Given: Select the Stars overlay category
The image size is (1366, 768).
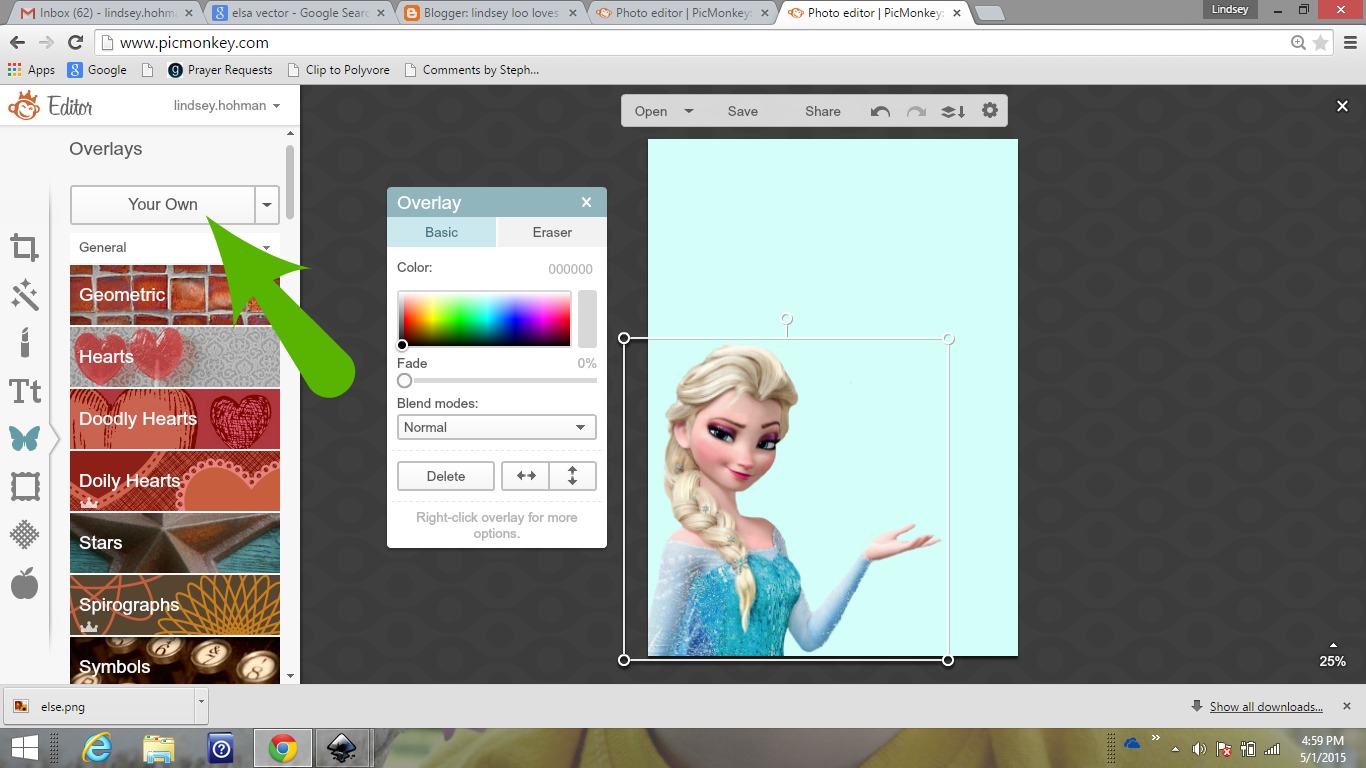Looking at the screenshot, I should 175,543.
